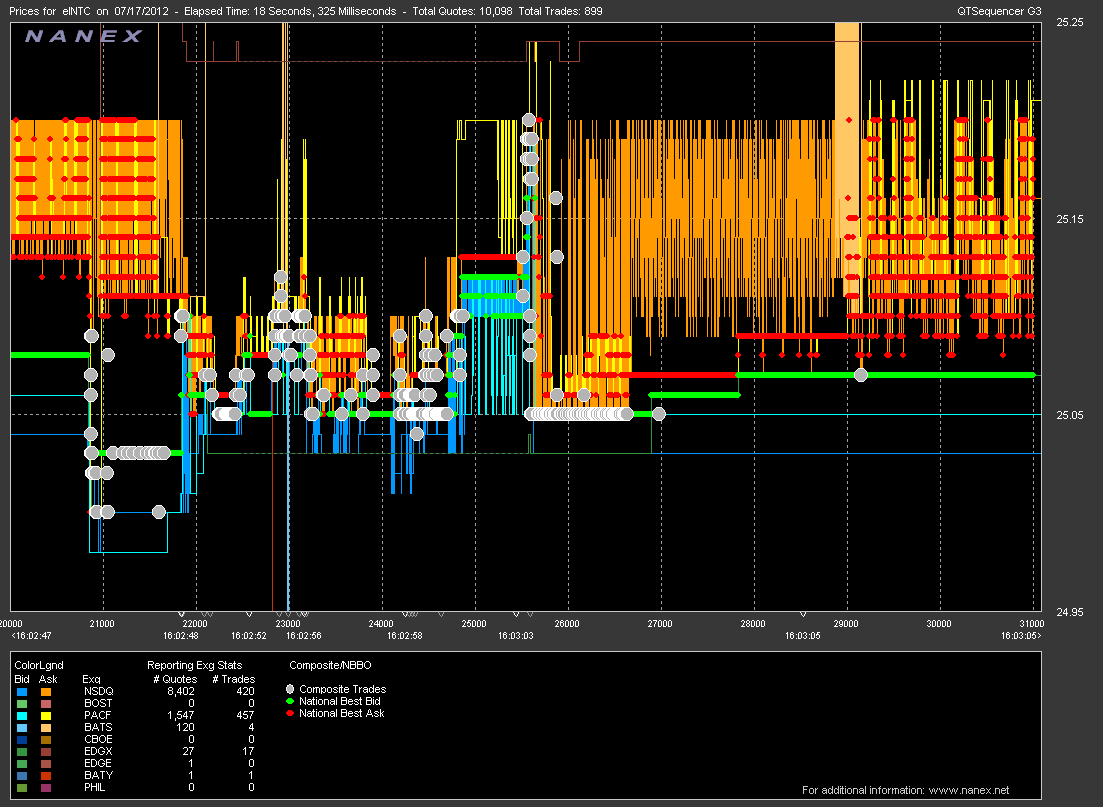This screenshot has height=807, width=1103.
Task: Click EDGX quote count 27
Action: (189, 751)
